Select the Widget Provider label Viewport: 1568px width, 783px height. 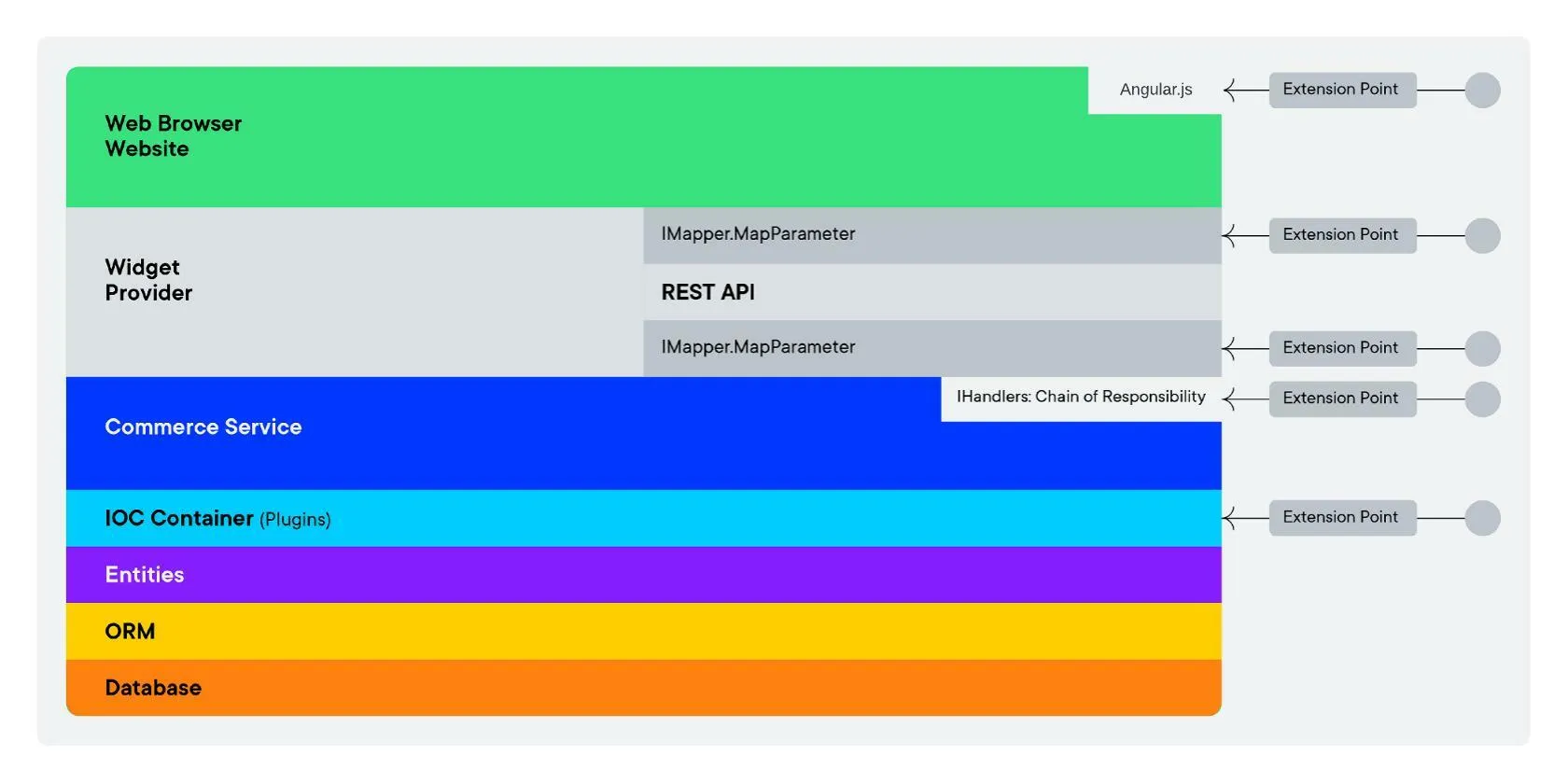pos(148,280)
